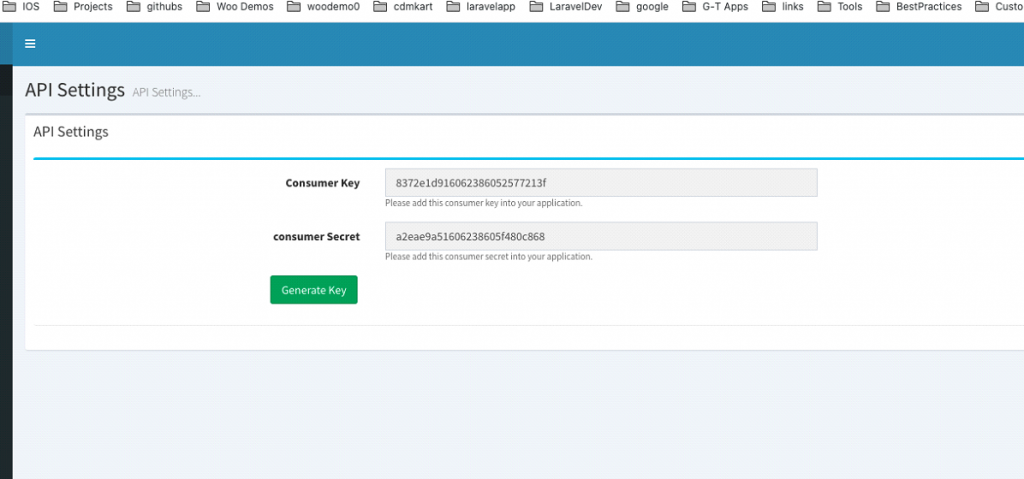Open the githubs bookmarks folder
This screenshot has width=1024, height=479.
coord(155,7)
